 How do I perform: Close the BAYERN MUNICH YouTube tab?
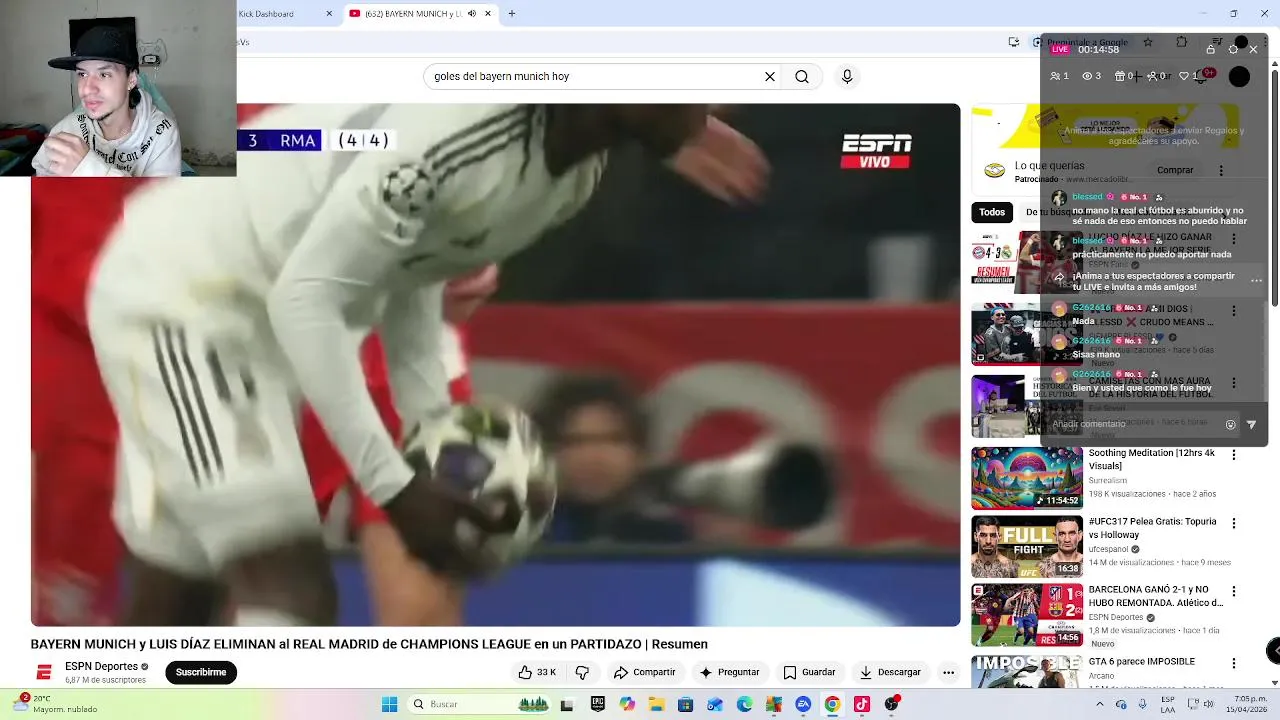(488, 14)
